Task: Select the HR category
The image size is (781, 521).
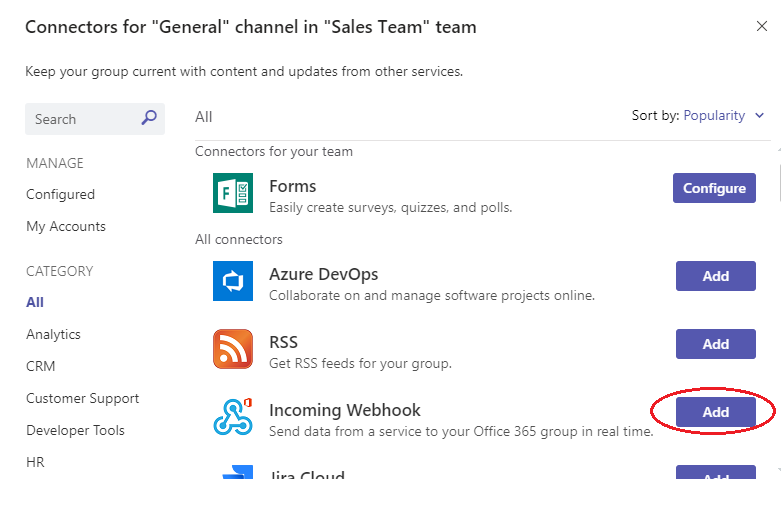Action: click(x=35, y=462)
